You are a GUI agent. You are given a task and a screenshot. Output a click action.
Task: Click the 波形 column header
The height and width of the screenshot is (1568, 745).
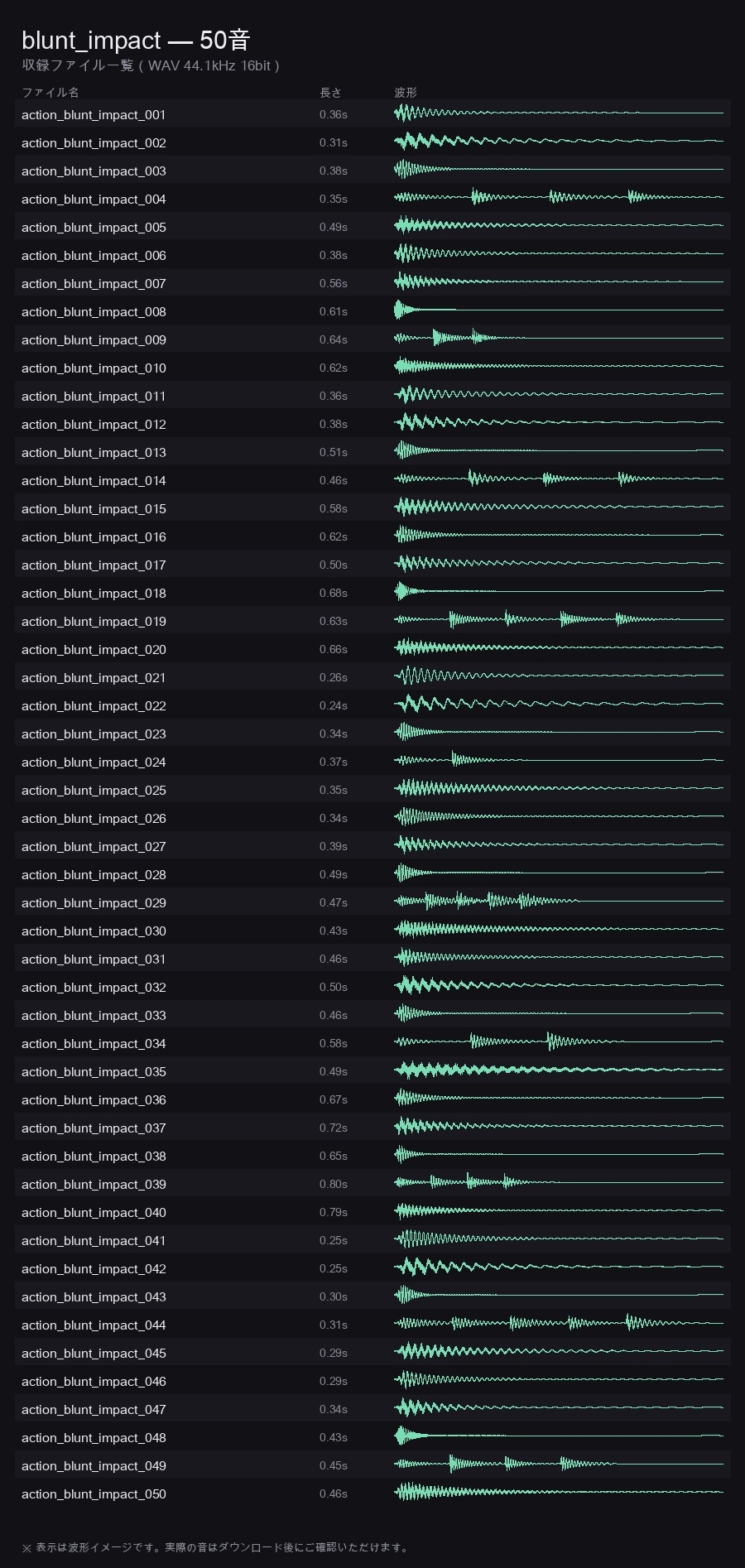pos(406,93)
